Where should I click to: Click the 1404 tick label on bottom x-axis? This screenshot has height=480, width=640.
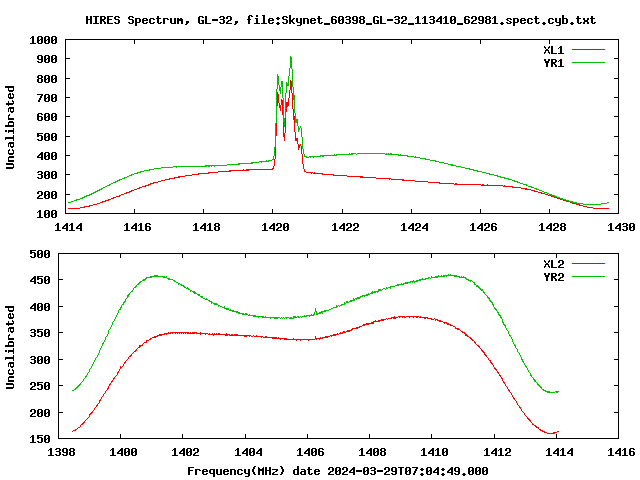248,452
